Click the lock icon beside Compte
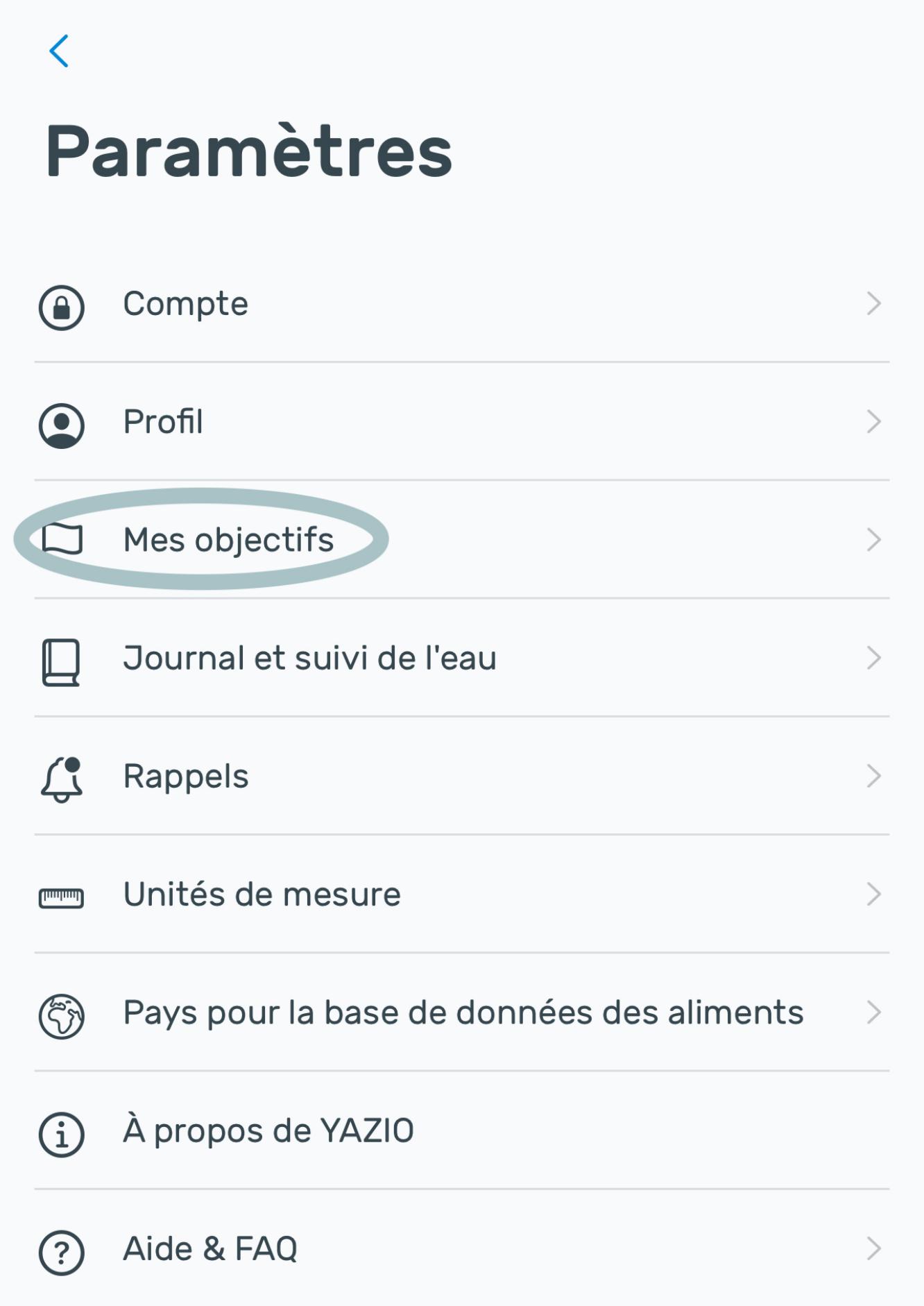 click(62, 307)
